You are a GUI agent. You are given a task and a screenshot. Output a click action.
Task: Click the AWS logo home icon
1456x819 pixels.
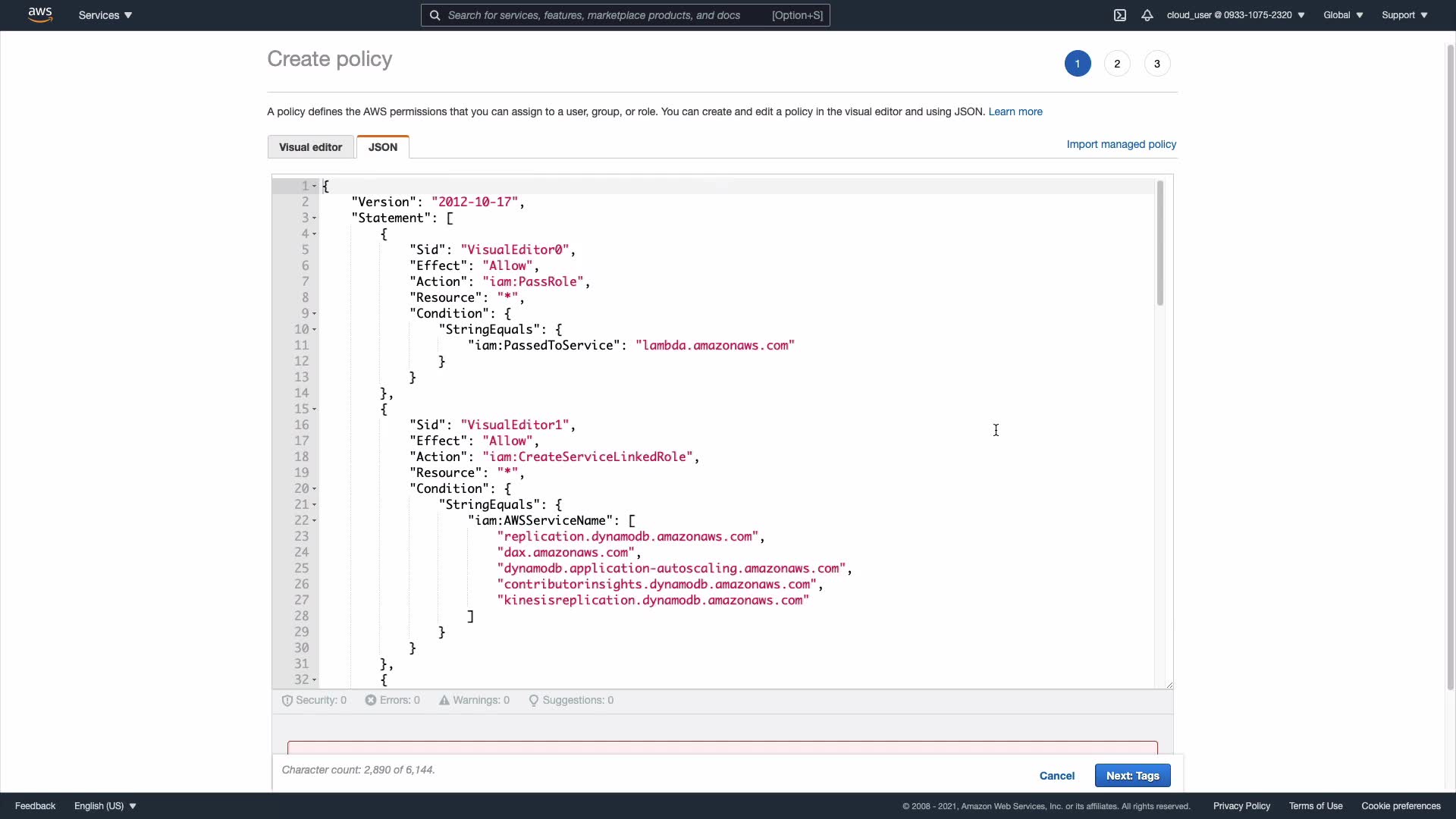40,15
